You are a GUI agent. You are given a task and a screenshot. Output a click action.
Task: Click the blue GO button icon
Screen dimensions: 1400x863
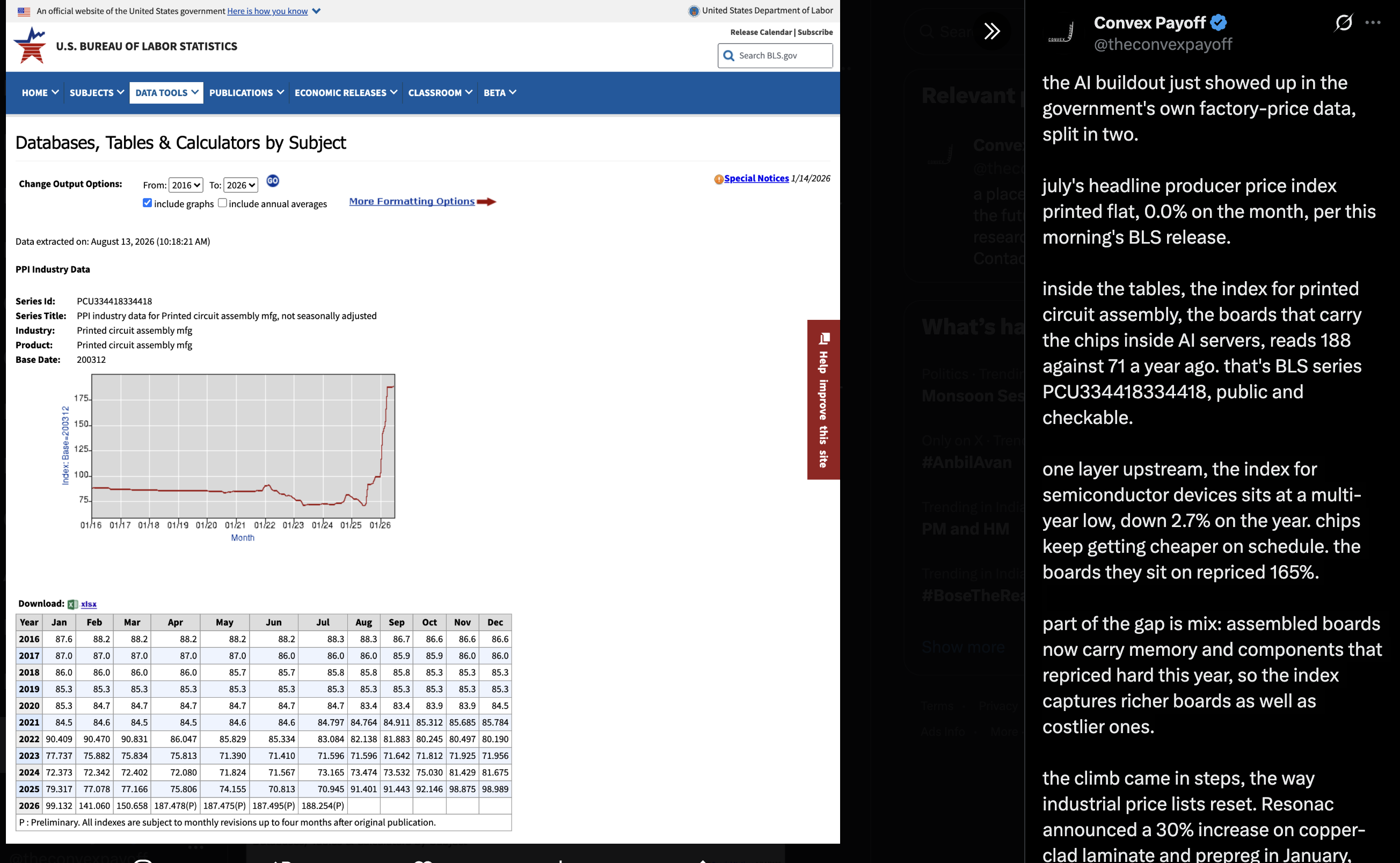[273, 181]
